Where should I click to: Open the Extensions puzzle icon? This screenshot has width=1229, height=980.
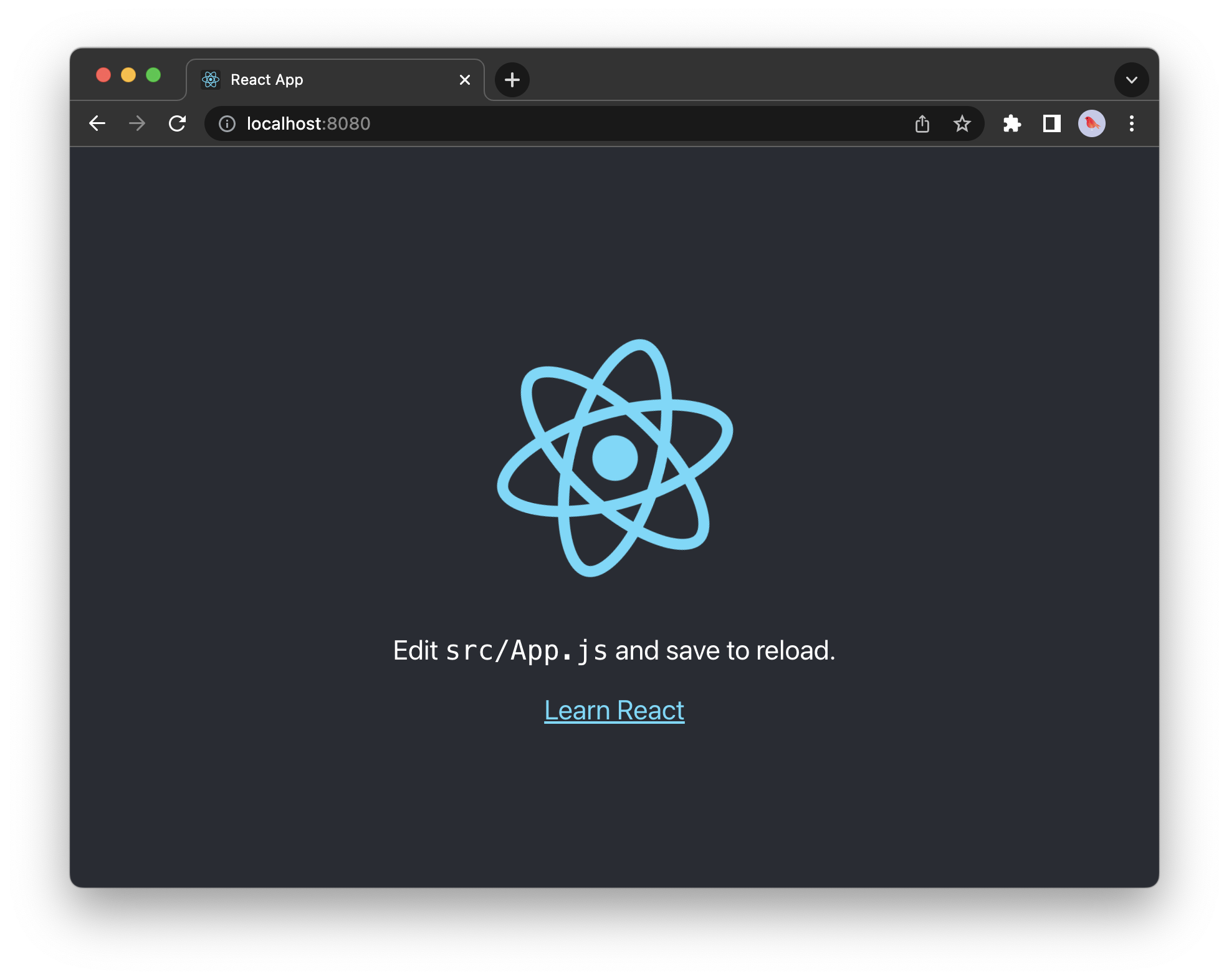pos(1012,123)
